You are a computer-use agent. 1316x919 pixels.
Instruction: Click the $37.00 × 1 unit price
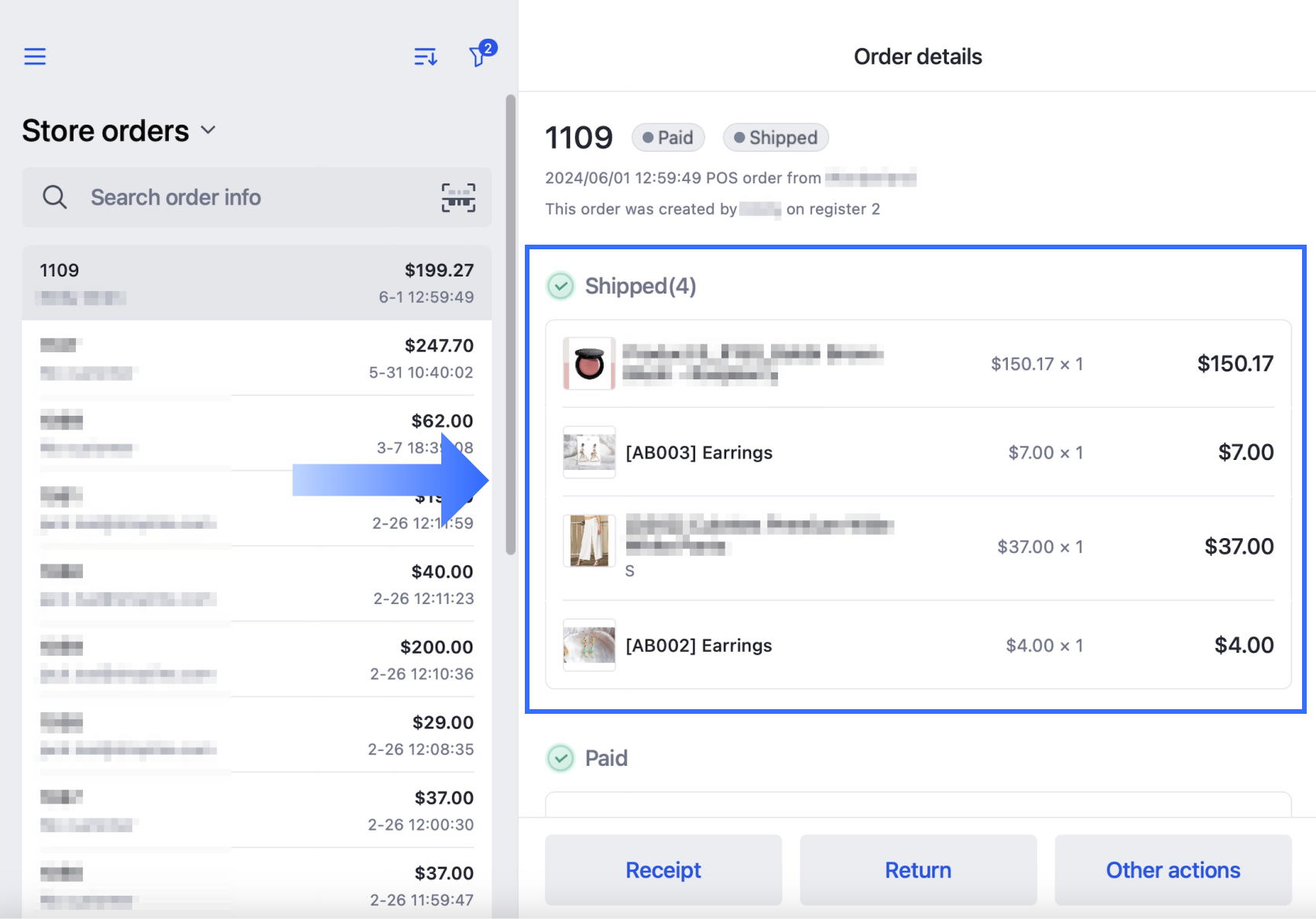point(1040,547)
